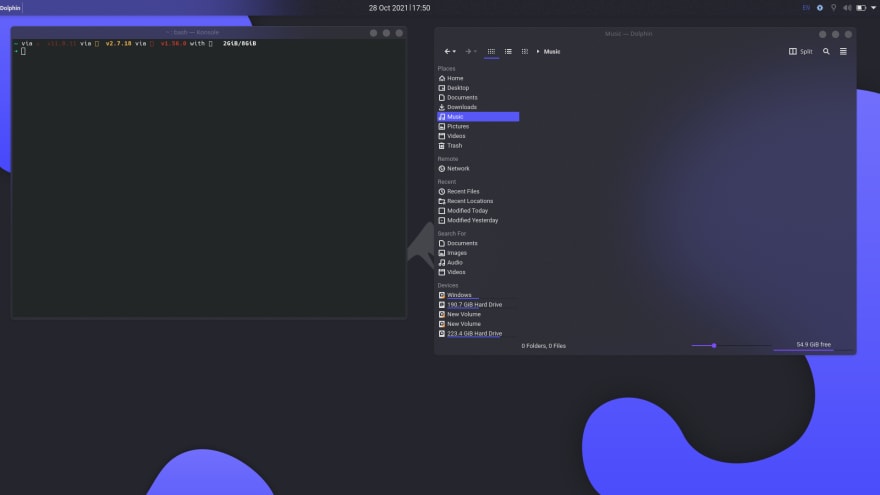Viewport: 880px width, 495px height.
Task: Open Trash in the Places panel
Action: tap(478, 145)
